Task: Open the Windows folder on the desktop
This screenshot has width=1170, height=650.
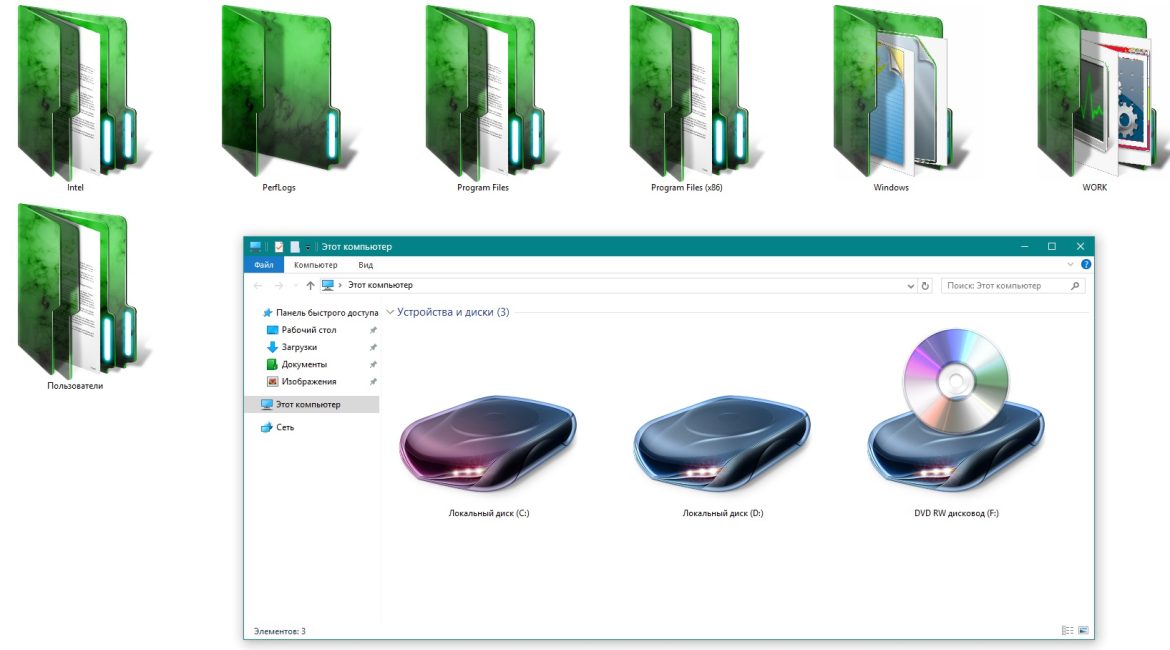Action: tap(889, 95)
